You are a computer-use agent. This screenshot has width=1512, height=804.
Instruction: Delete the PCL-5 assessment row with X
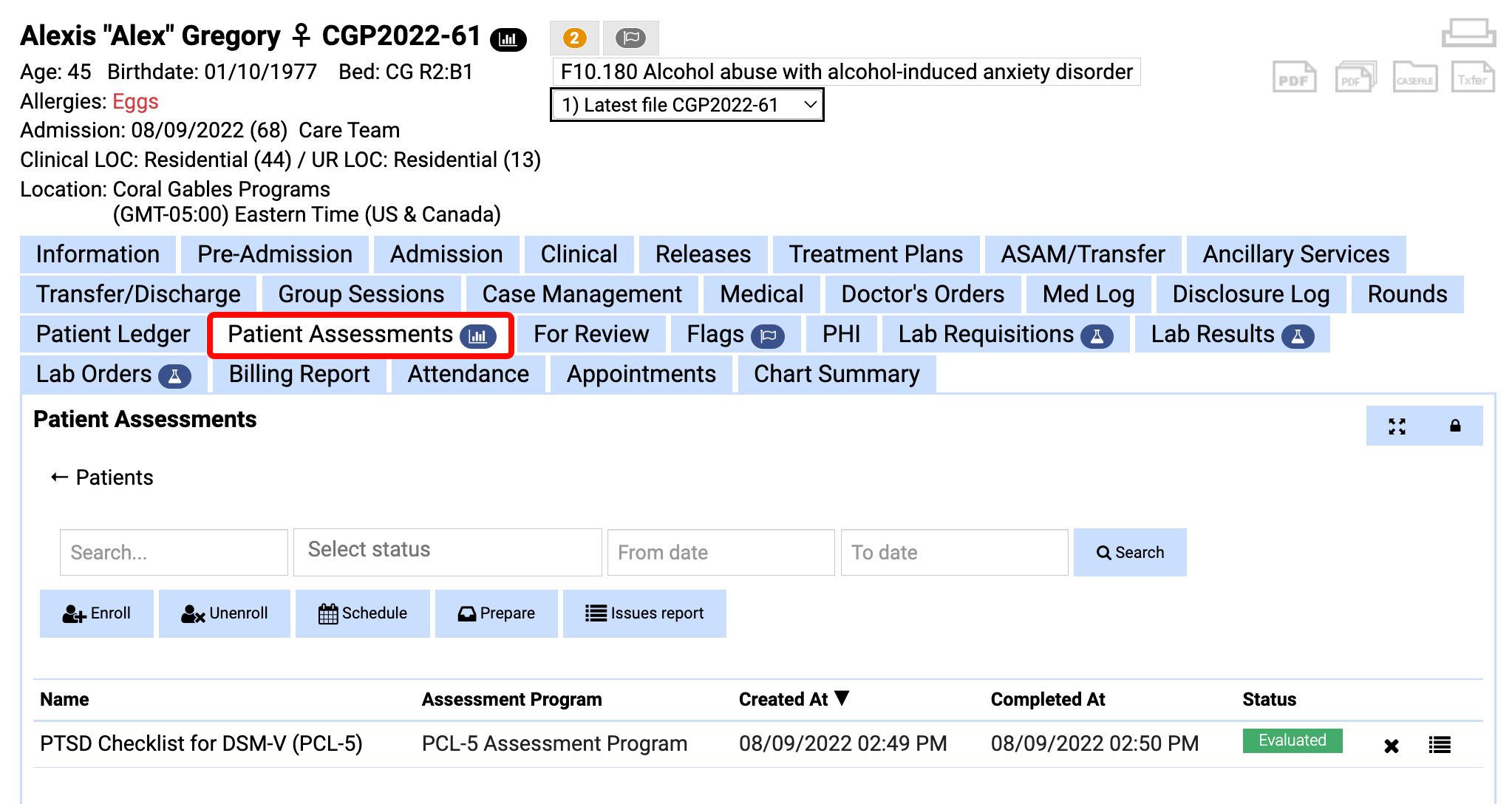tap(1392, 746)
